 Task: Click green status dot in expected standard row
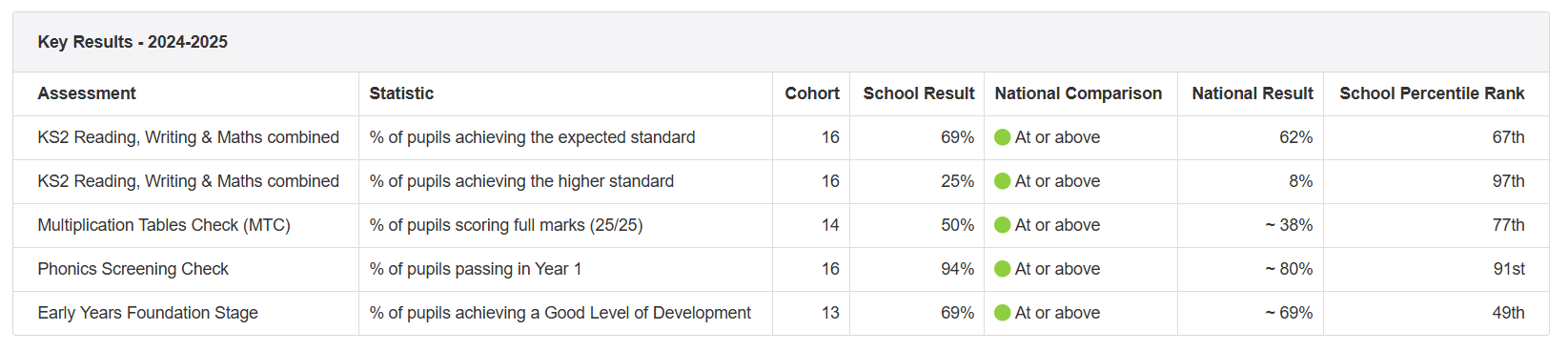[x=1002, y=137]
